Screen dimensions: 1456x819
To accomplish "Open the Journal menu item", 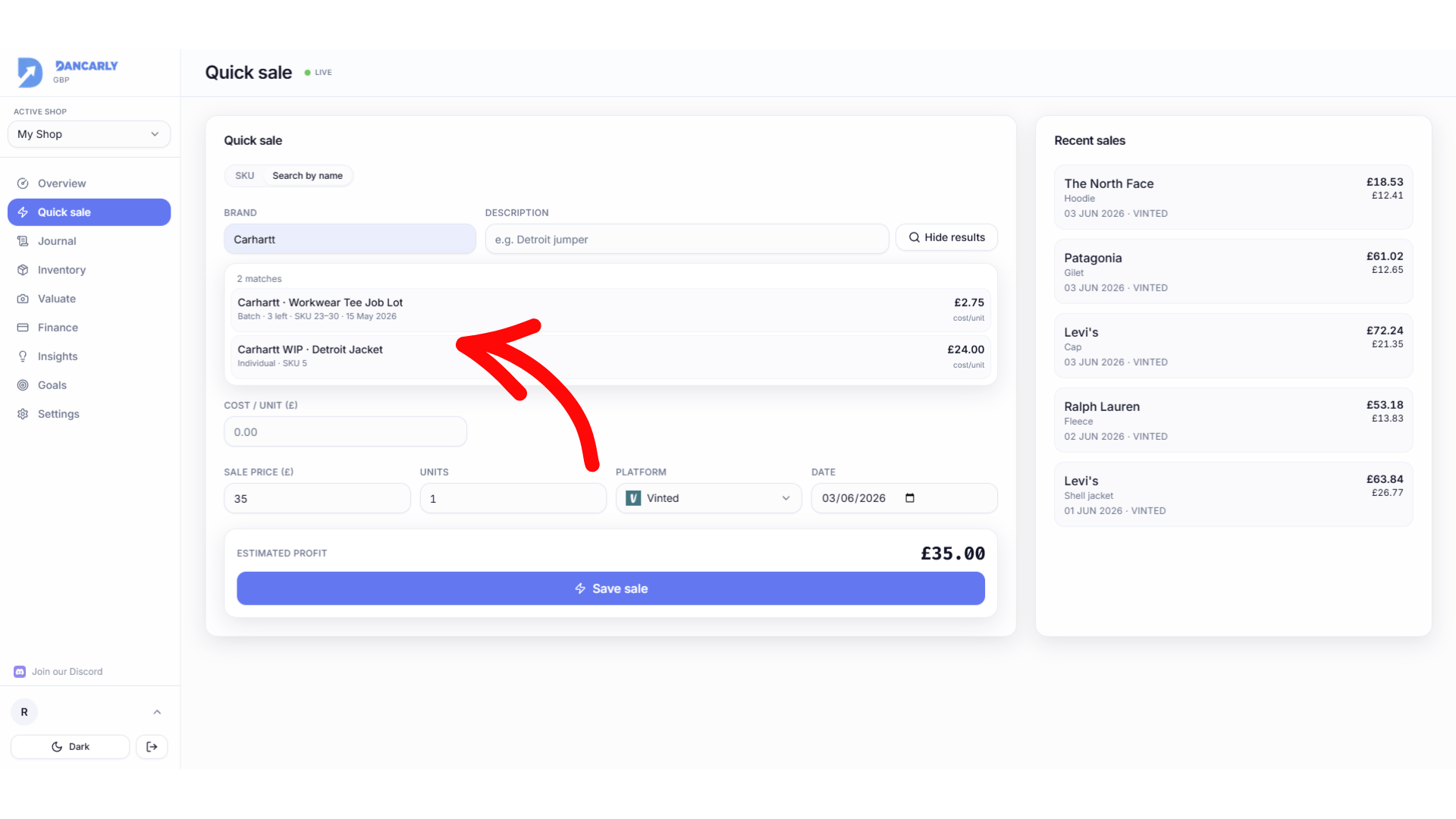I will pos(89,241).
